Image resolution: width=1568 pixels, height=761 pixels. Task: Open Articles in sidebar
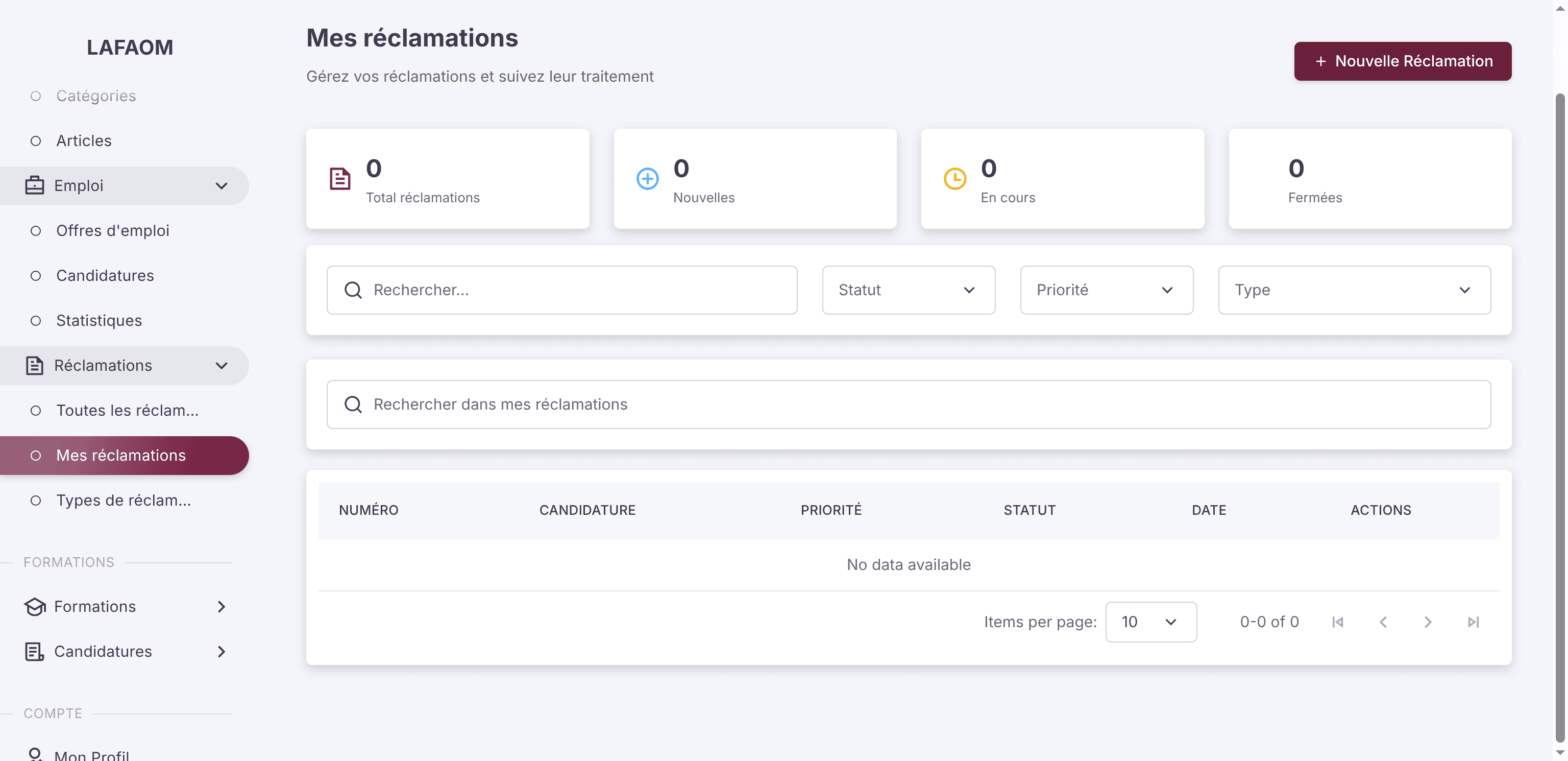pos(83,141)
